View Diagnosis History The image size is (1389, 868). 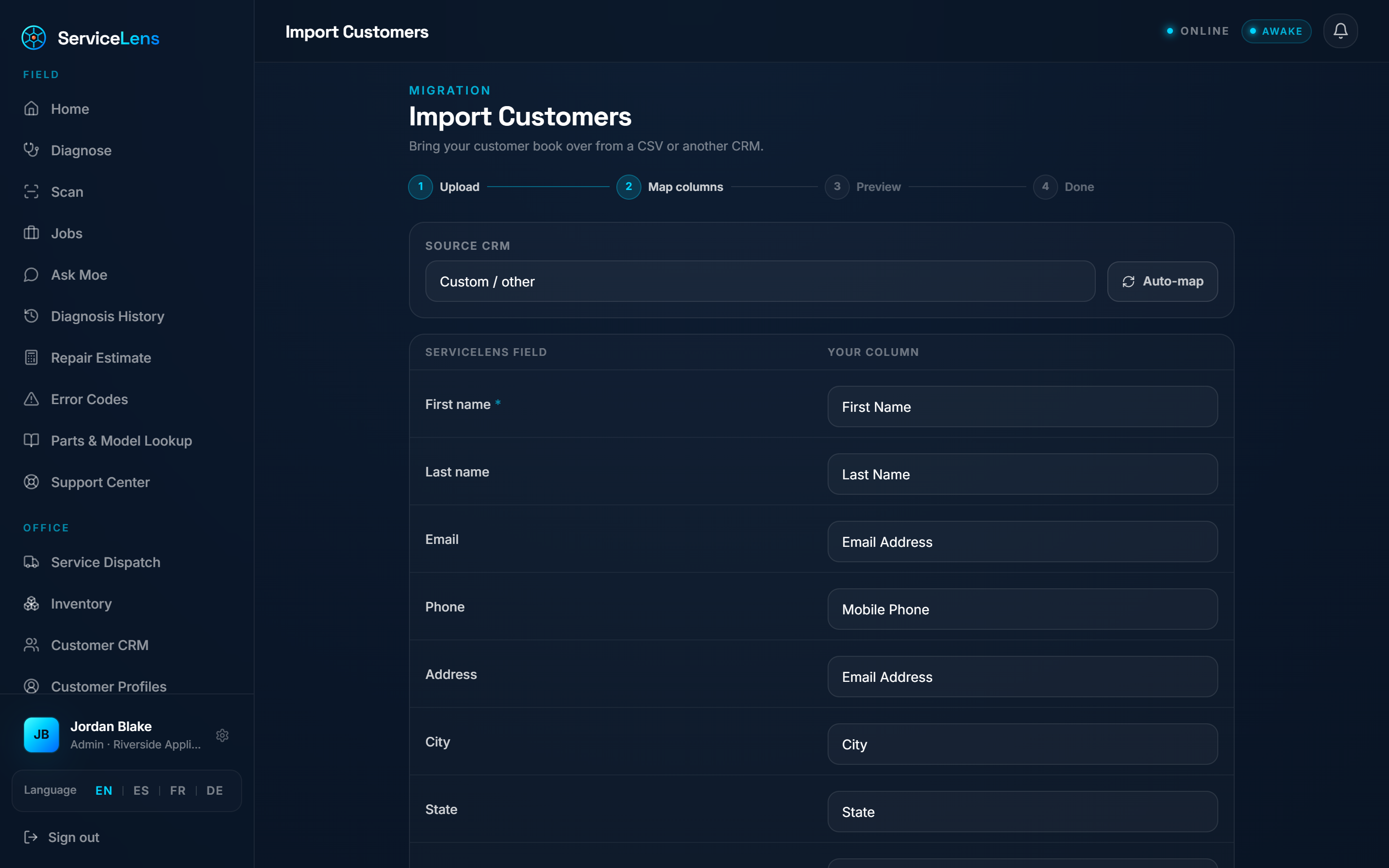[127, 316]
